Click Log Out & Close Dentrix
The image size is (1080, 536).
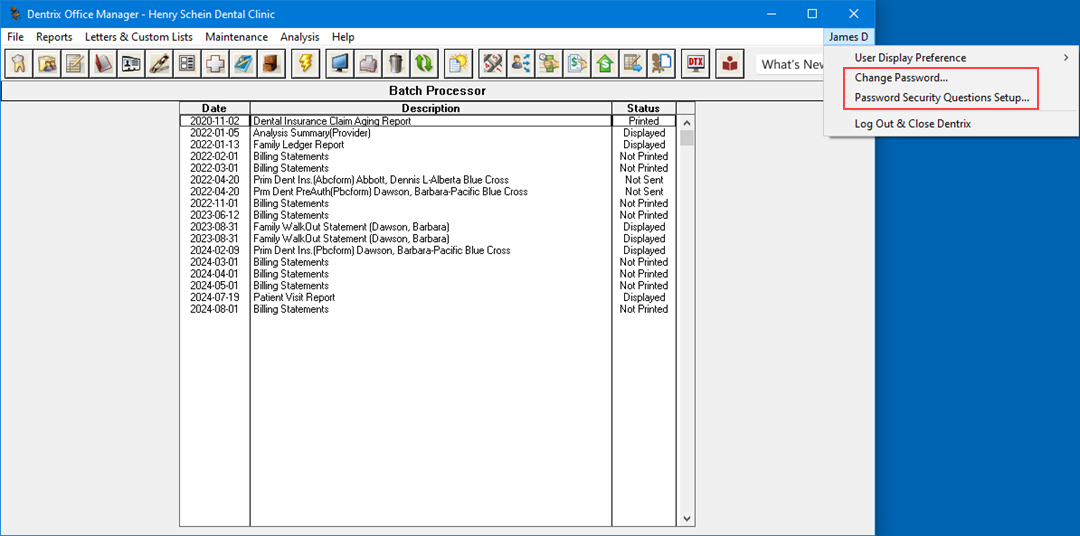912,124
